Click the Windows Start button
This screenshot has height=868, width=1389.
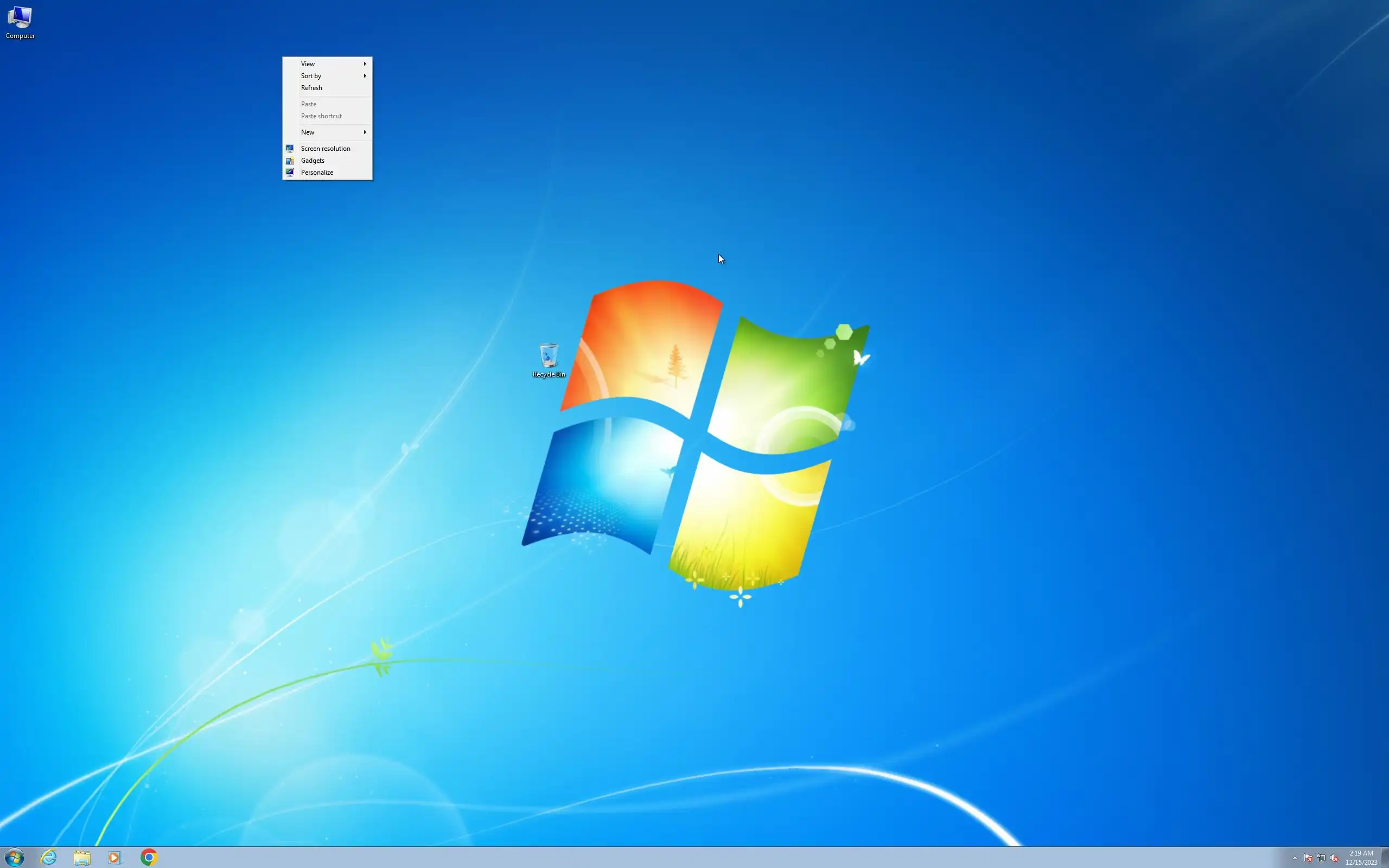coord(14,857)
